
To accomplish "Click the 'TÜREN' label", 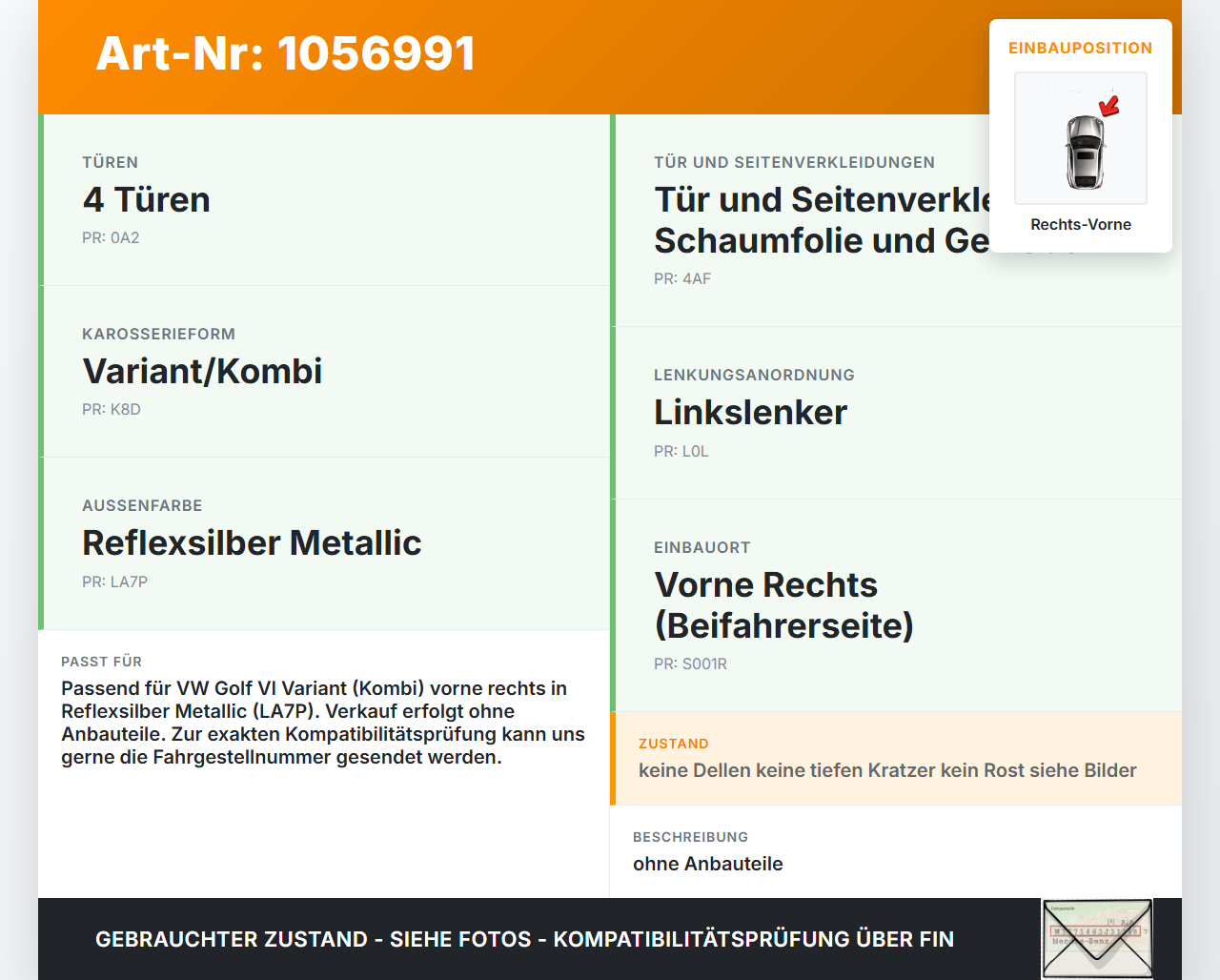I will 111,162.
